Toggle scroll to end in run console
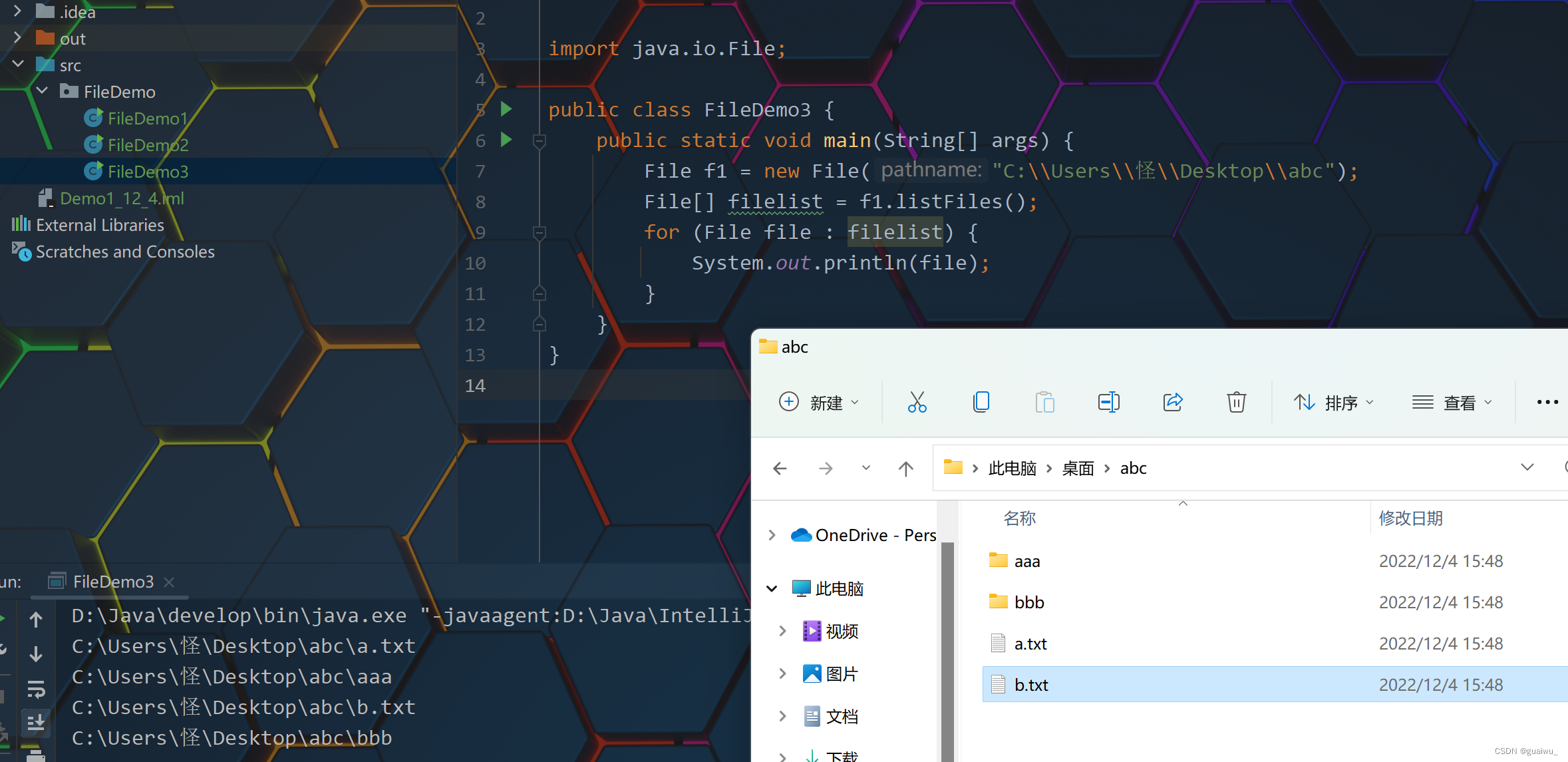Viewport: 1568px width, 762px height. click(x=36, y=723)
